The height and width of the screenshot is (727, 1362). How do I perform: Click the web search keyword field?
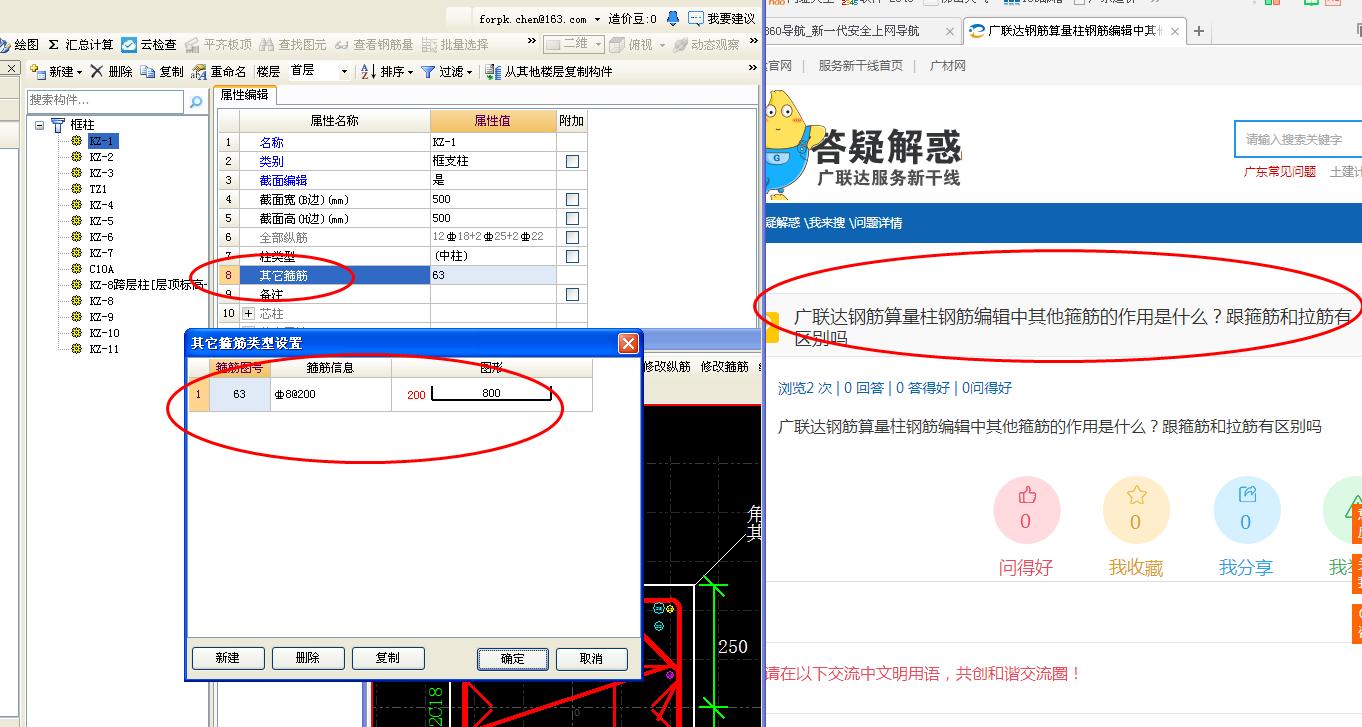click(1298, 139)
